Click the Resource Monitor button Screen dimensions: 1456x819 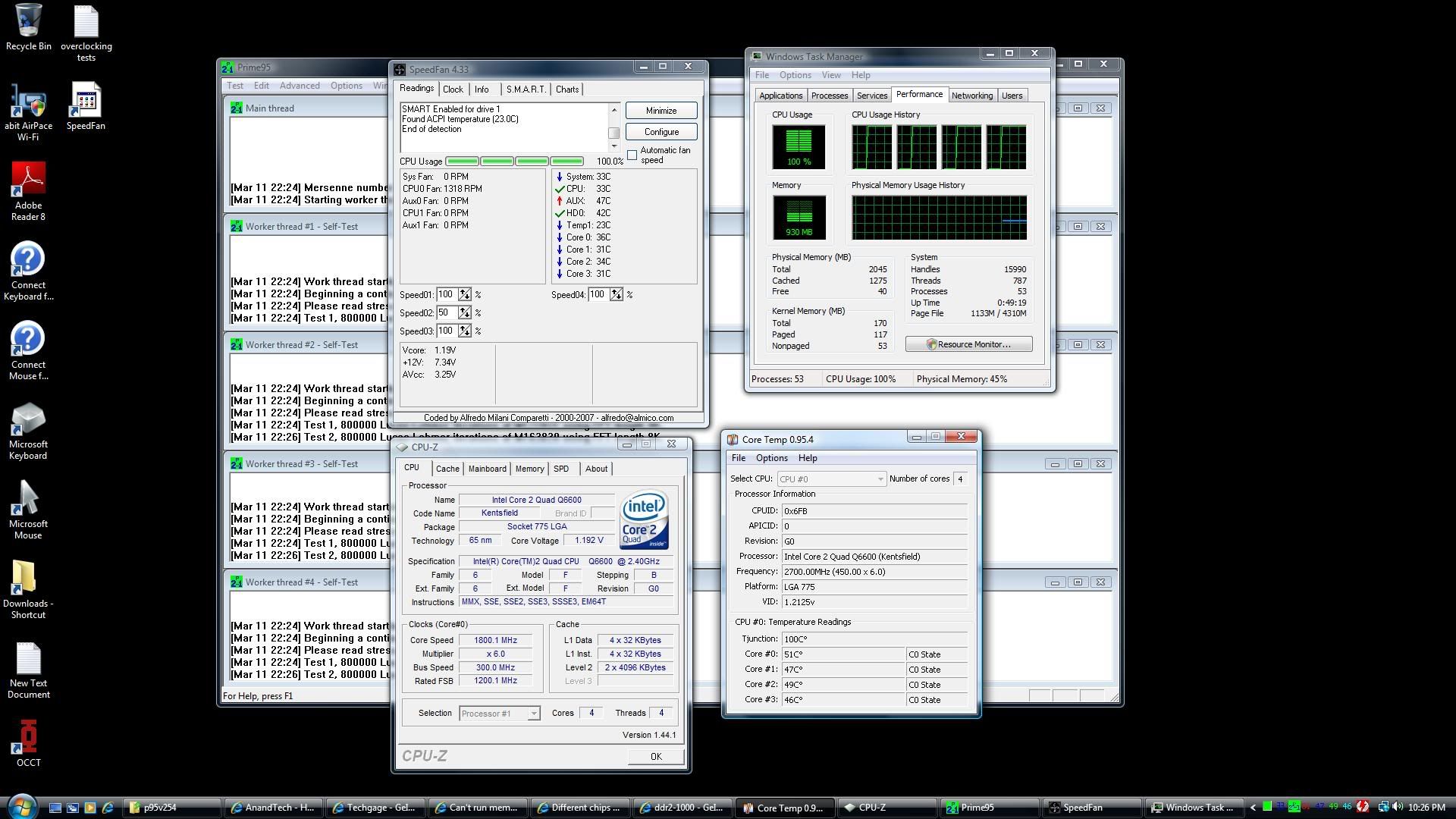click(968, 344)
